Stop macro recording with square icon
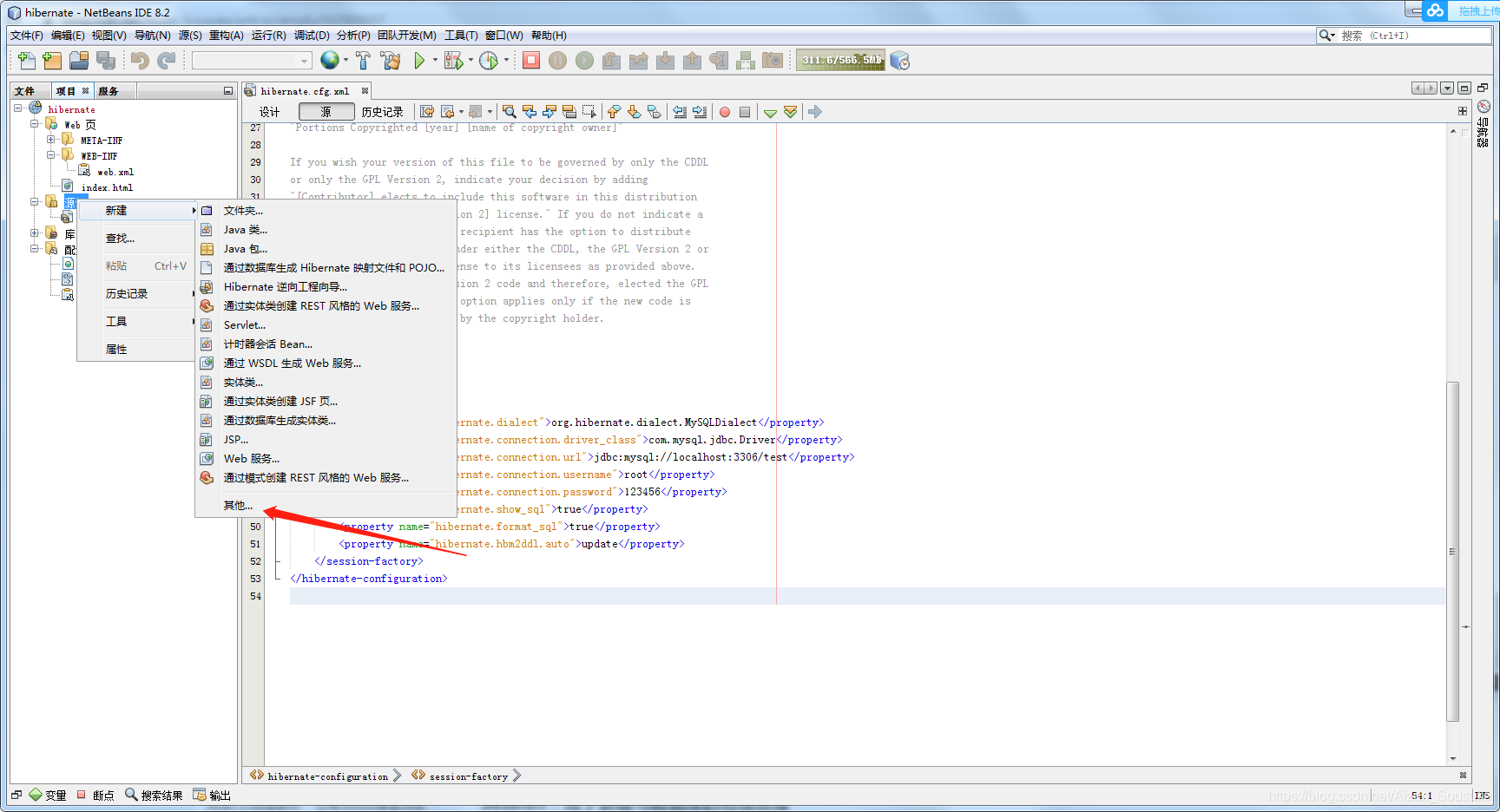 (745, 112)
